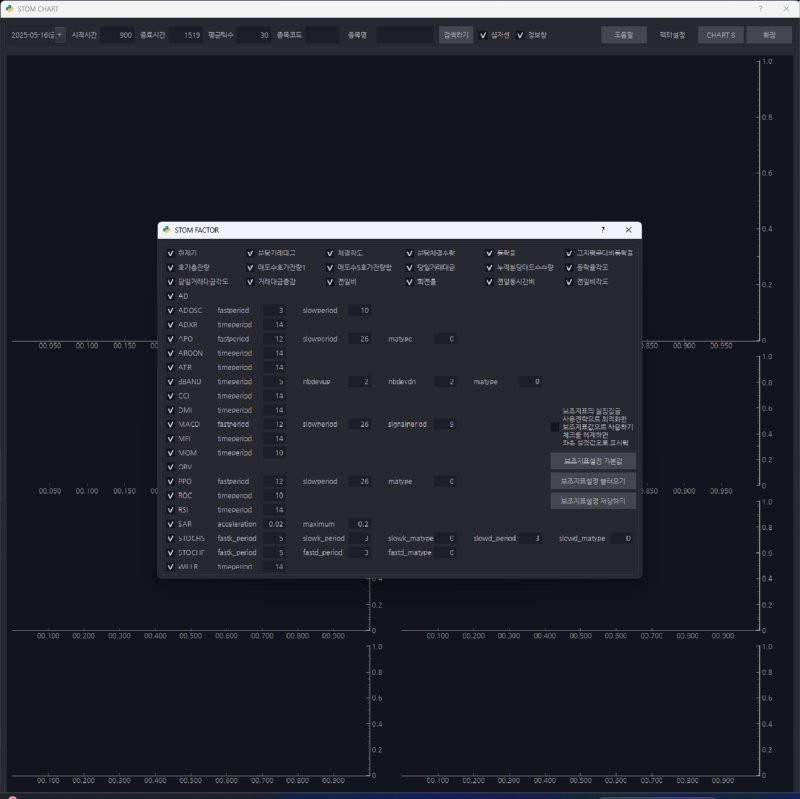Click the 확장 expand button
800x799 pixels.
(x=768, y=35)
